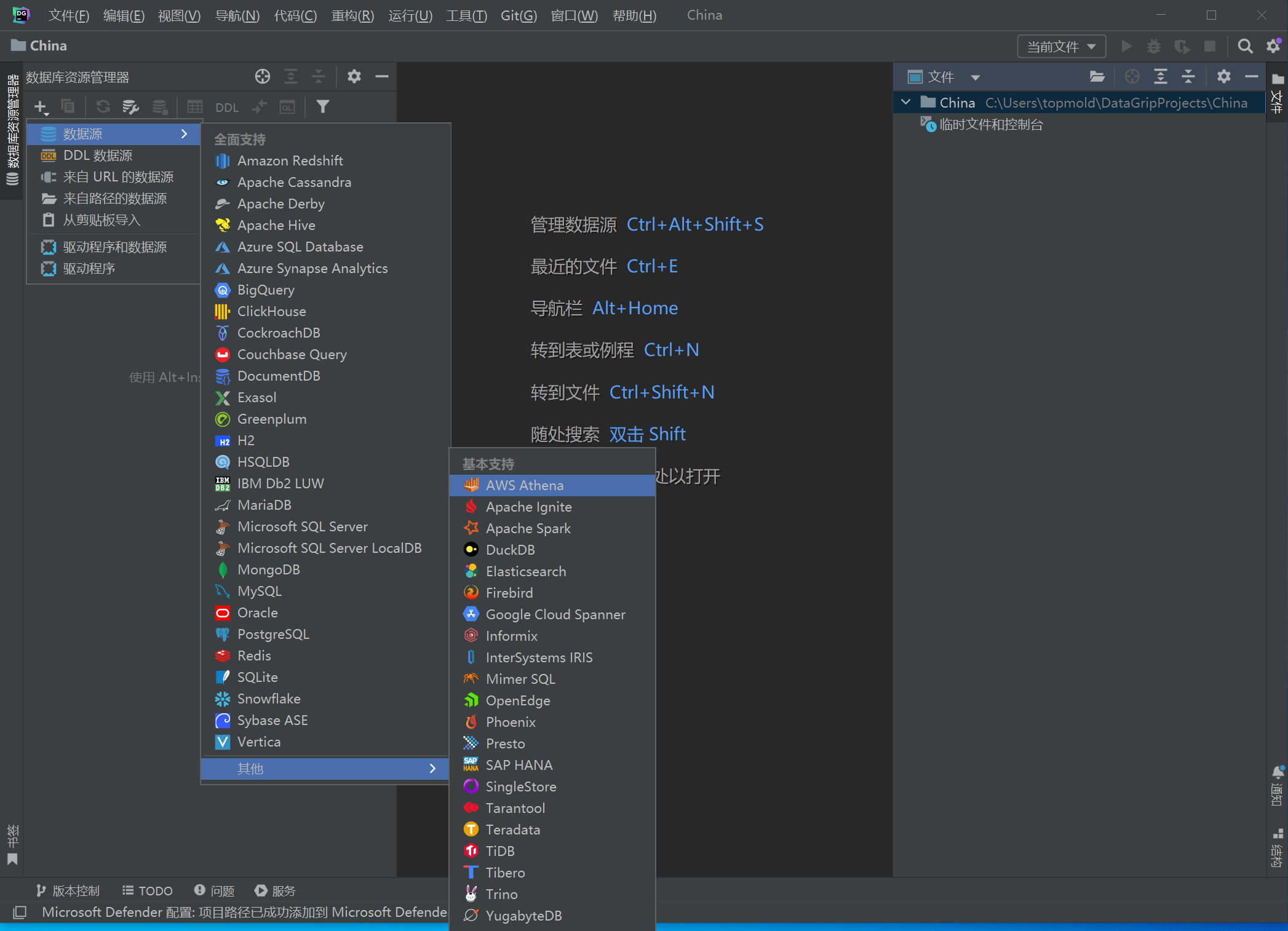1288x931 pixels.
Task: Click the China breadcrumb in navigation bar
Action: click(x=39, y=46)
